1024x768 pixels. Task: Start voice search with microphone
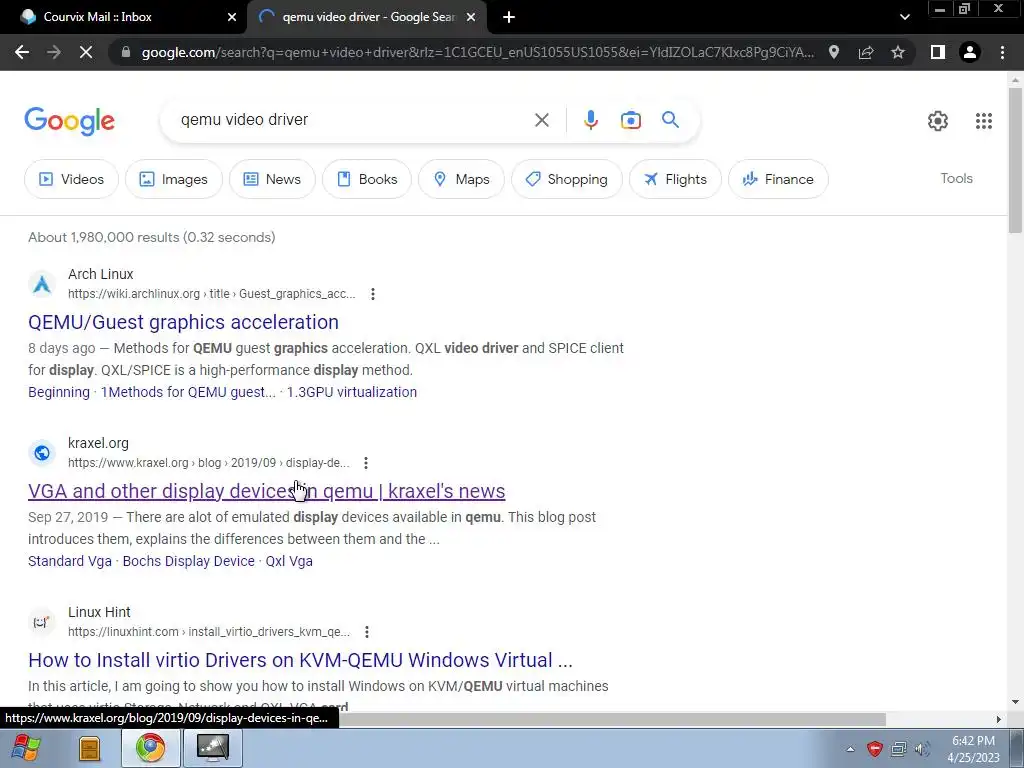point(590,120)
